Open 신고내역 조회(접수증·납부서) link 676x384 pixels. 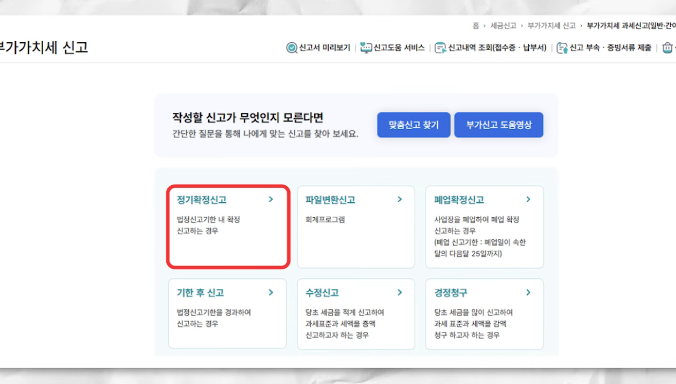(497, 47)
